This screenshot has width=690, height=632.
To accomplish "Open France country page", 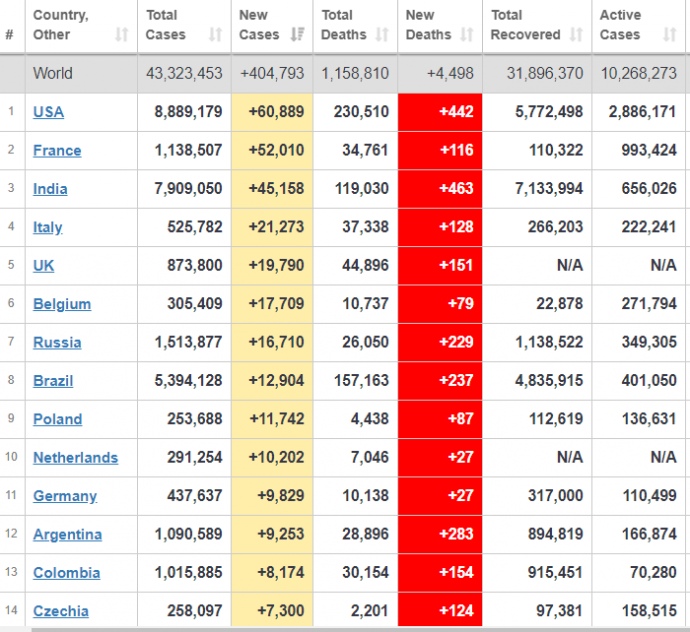I will pyautogui.click(x=57, y=151).
